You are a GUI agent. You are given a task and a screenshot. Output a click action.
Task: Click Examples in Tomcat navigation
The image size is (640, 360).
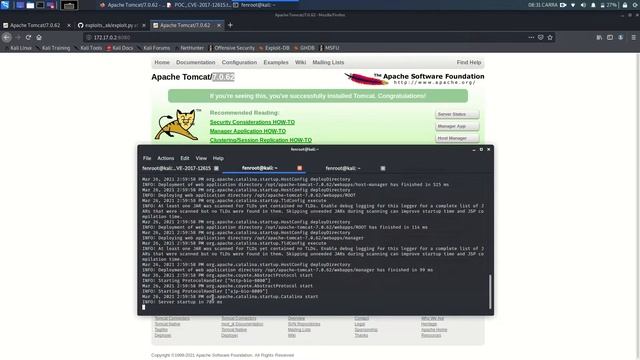pyautogui.click(x=276, y=62)
